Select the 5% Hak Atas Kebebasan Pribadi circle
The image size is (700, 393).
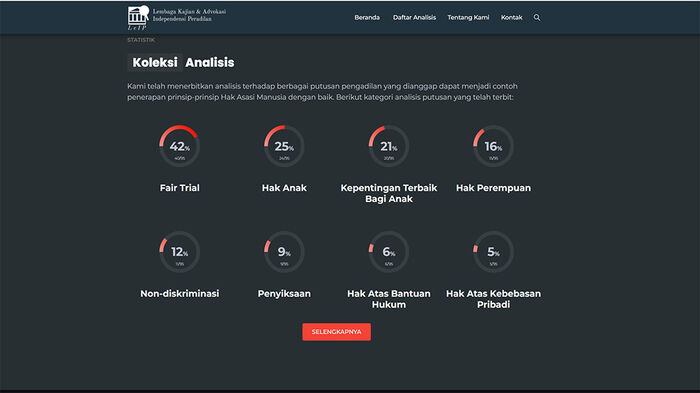click(493, 252)
